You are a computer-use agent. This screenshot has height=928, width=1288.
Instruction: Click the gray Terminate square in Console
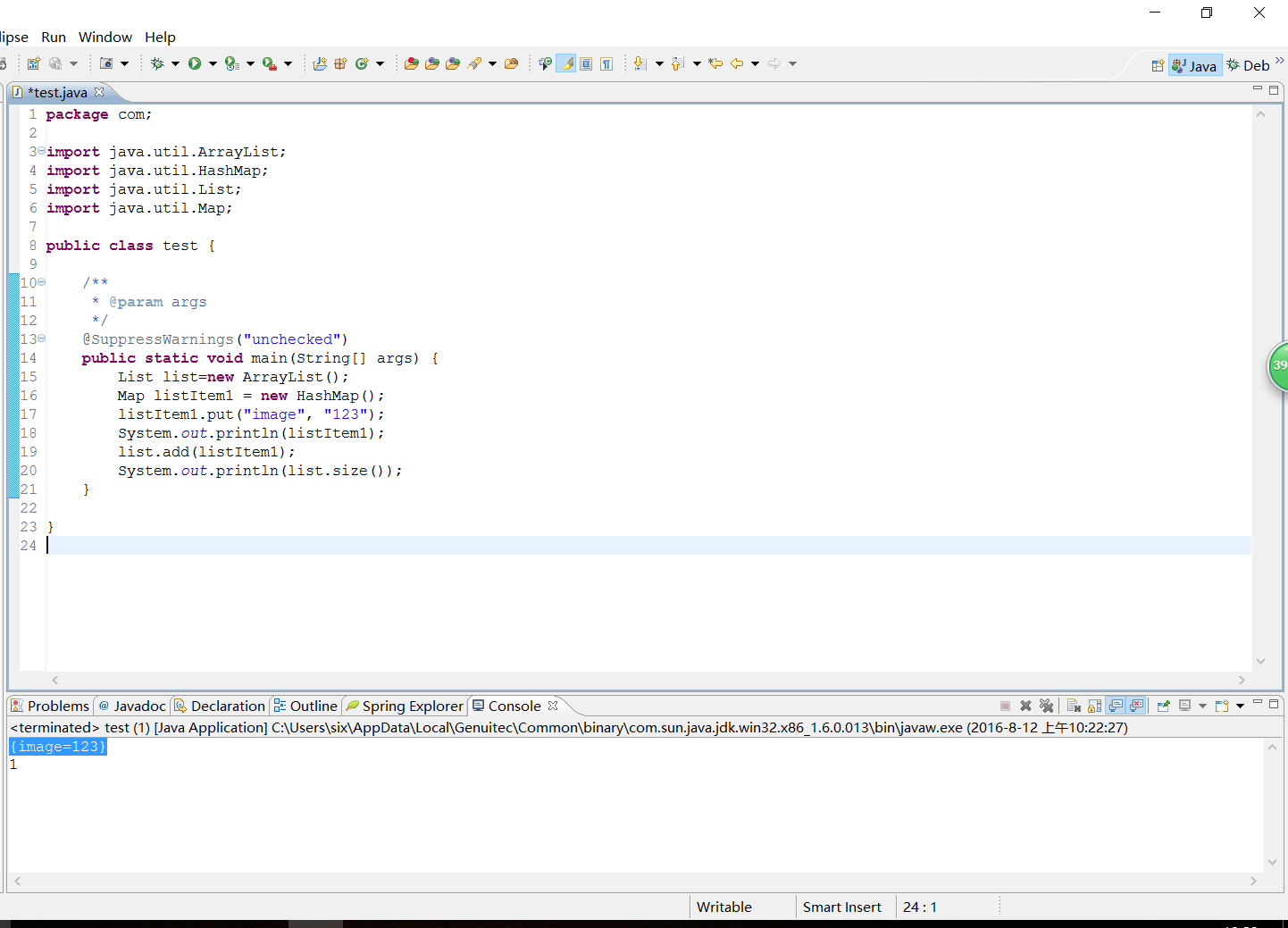[1005, 706]
